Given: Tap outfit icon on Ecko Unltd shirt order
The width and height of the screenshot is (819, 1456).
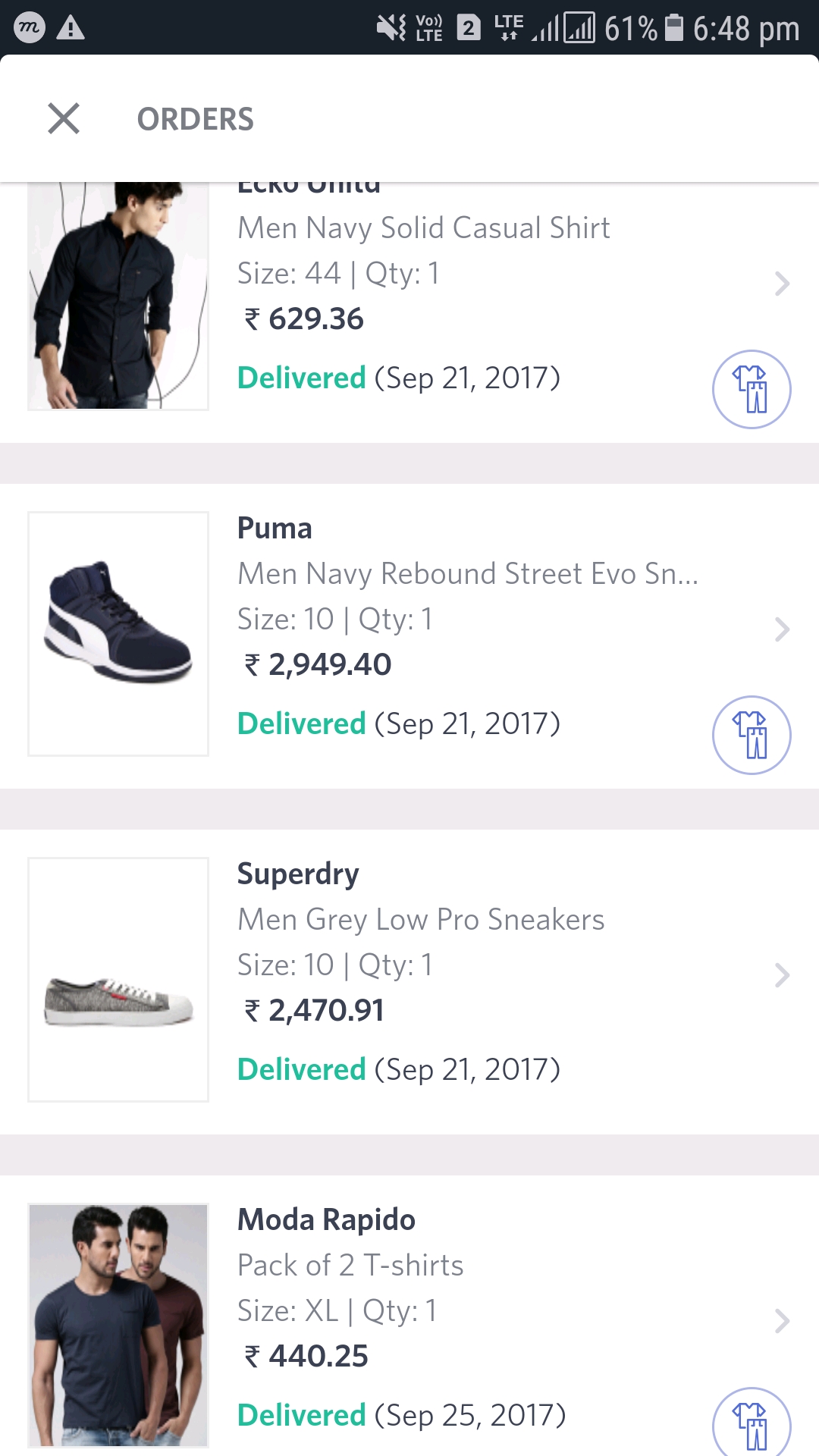Looking at the screenshot, I should pyautogui.click(x=752, y=389).
